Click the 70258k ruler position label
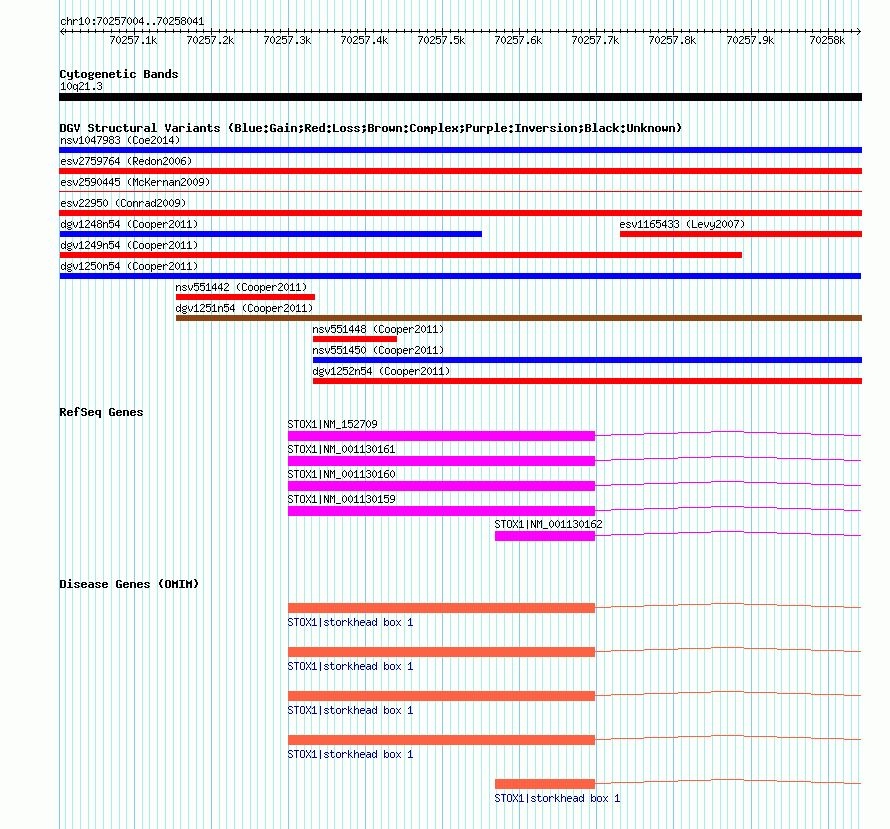Viewport: 890px width, 829px height. [x=827, y=40]
